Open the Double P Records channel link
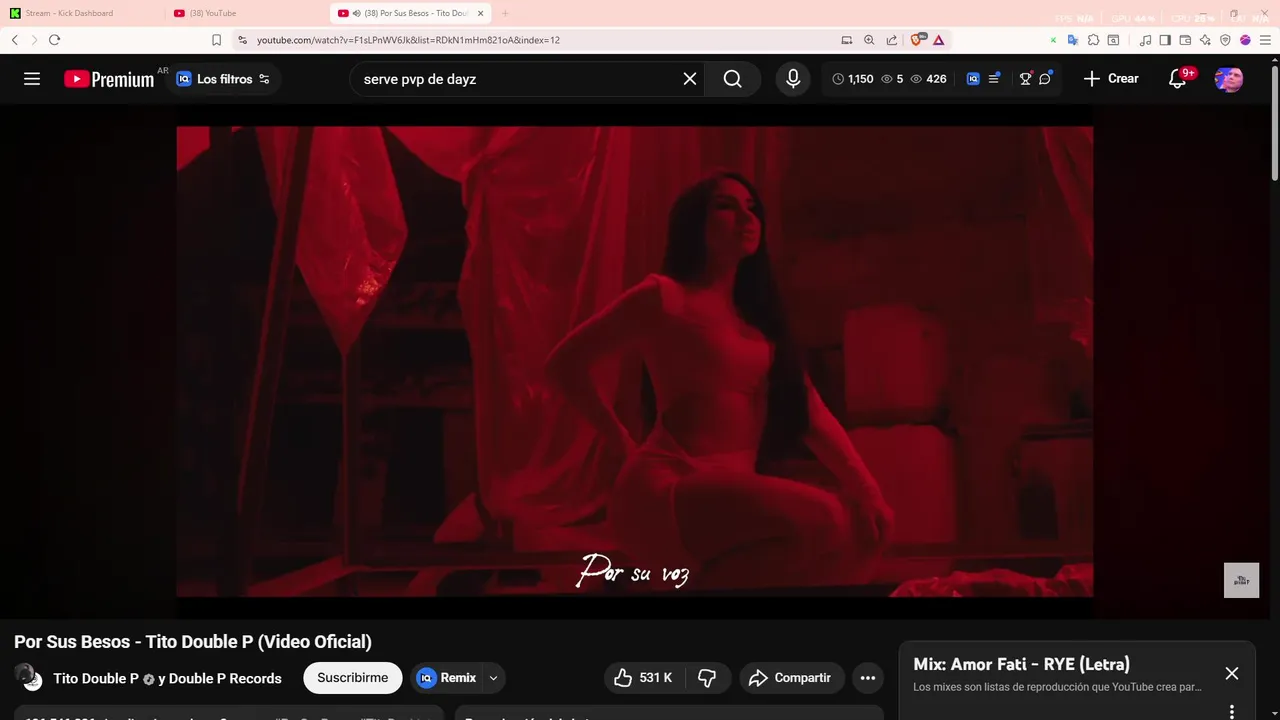Screen dimensions: 1280x720 [x=225, y=678]
